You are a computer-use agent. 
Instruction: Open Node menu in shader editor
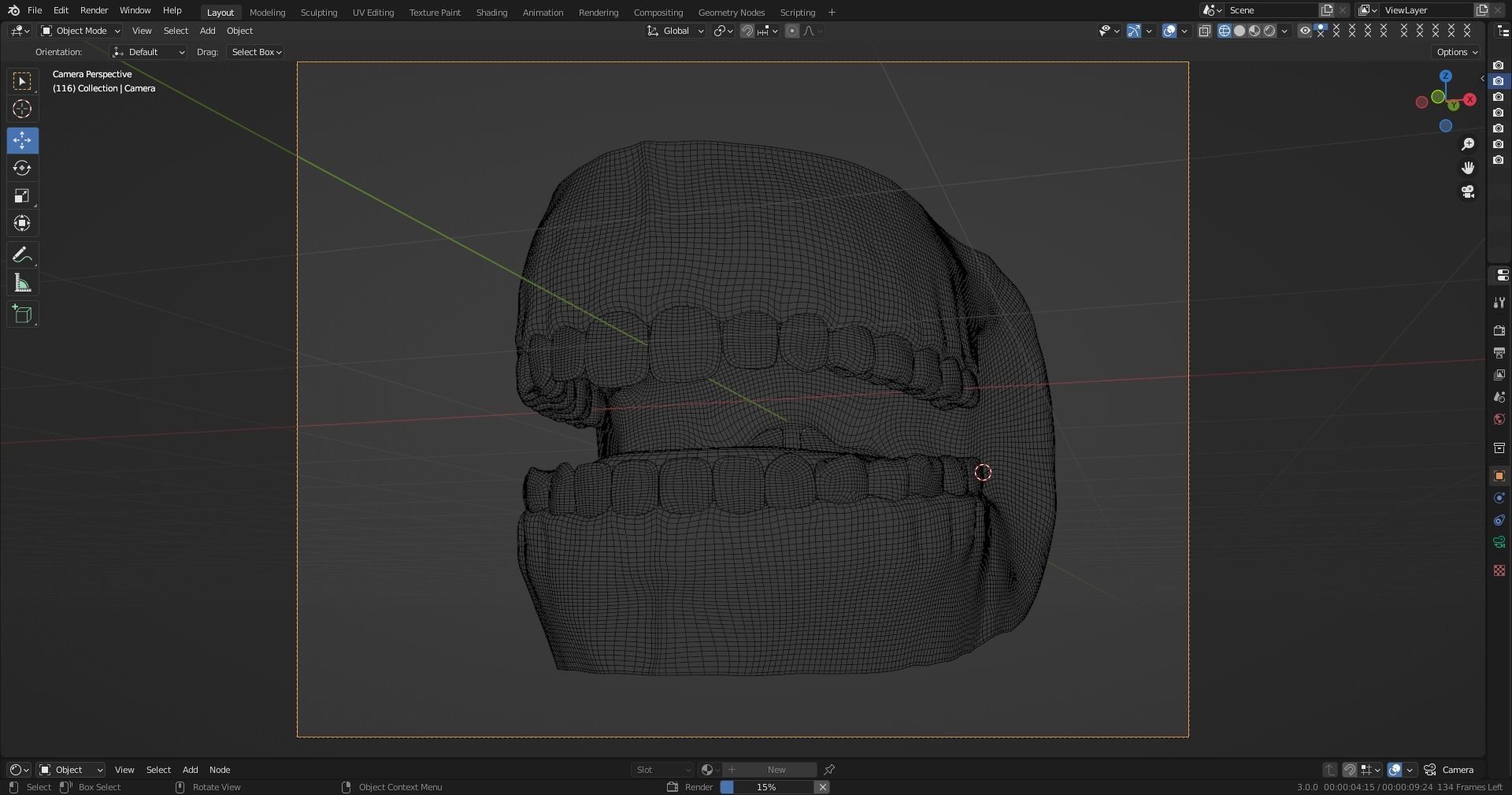[x=220, y=770]
